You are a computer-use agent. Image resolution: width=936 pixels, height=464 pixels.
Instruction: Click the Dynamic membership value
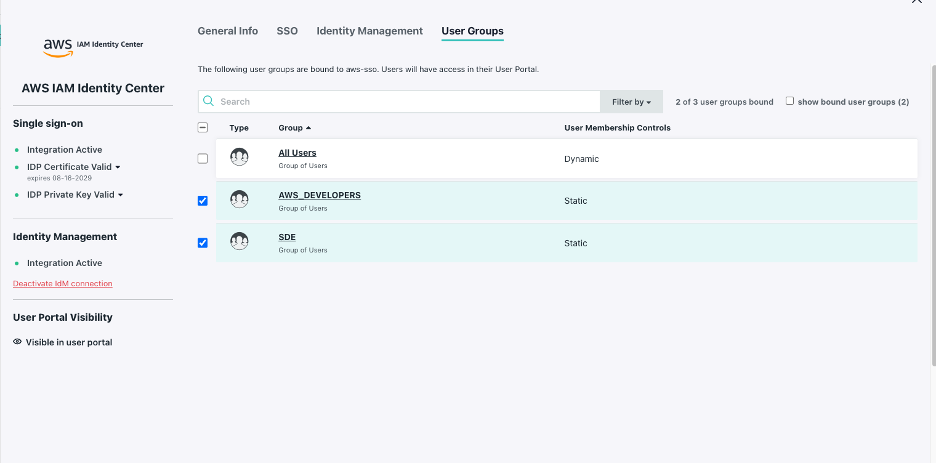pyautogui.click(x=581, y=159)
